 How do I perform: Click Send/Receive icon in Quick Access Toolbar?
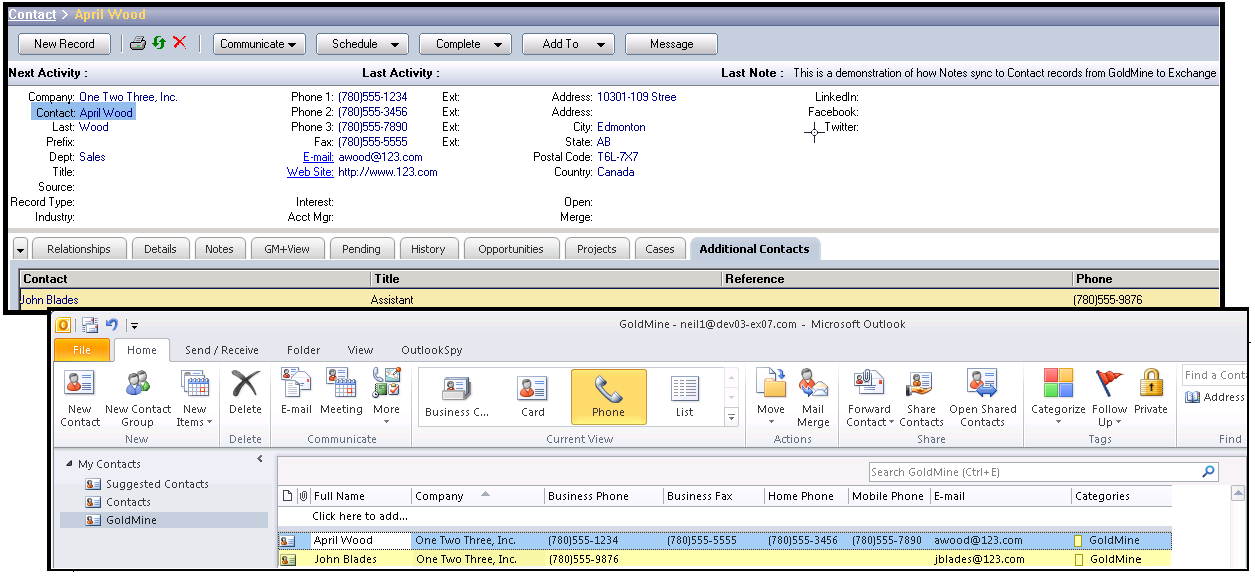pyautogui.click(x=90, y=324)
